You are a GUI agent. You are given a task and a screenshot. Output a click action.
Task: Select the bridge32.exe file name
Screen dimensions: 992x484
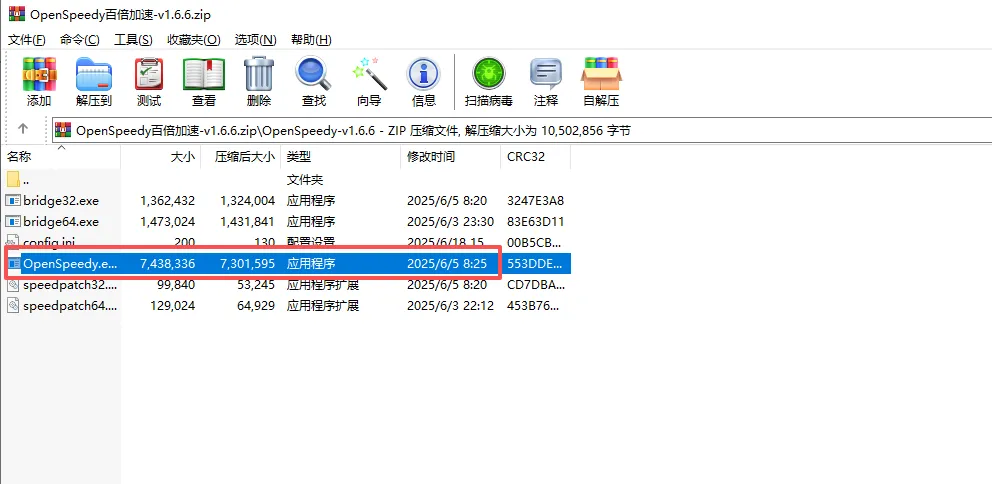tap(61, 201)
